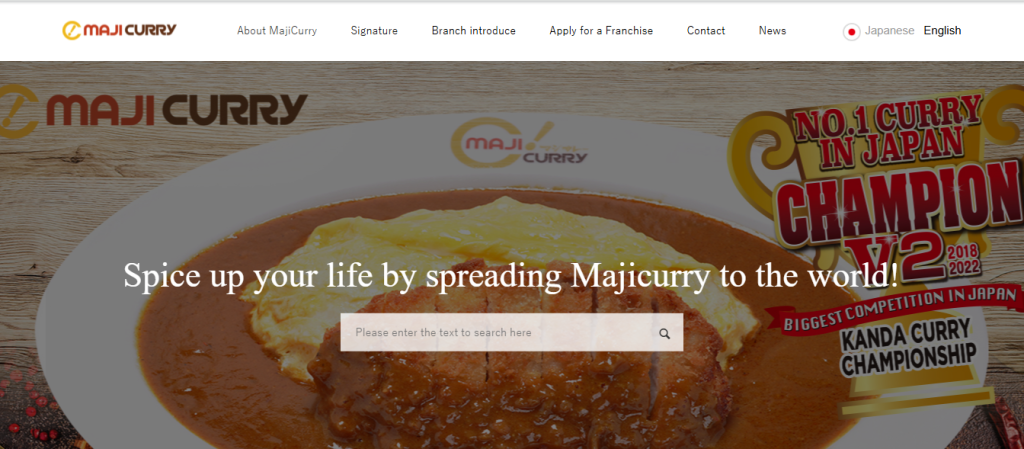Click the magnifying glass search icon
1024x449 pixels.
664,333
